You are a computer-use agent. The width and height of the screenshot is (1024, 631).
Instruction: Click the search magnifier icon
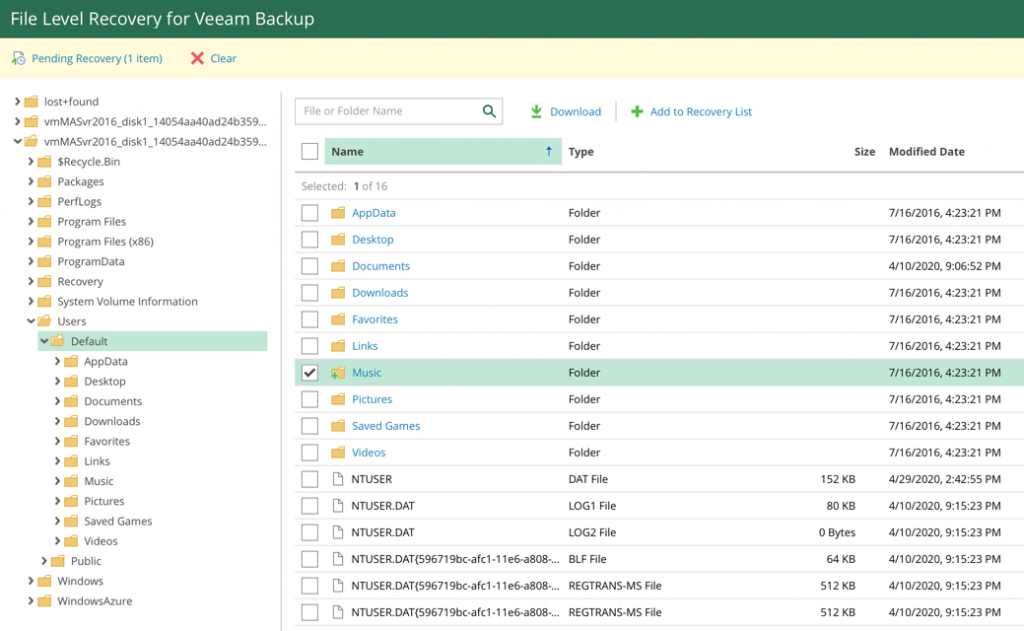pos(488,111)
